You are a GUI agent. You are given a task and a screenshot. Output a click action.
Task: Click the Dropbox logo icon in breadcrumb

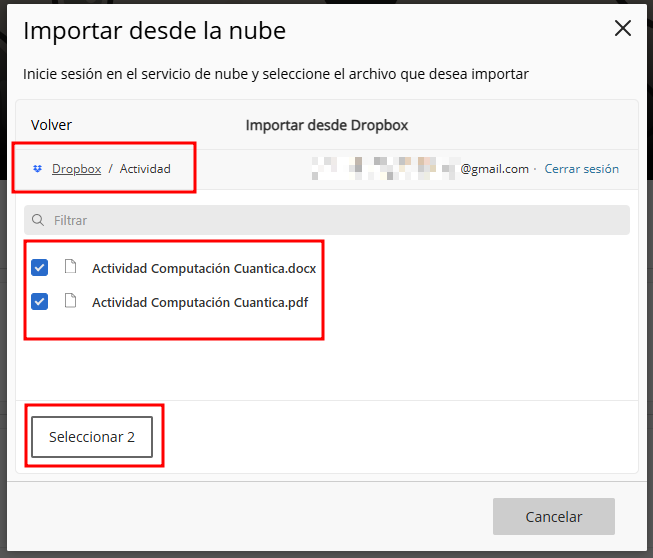(37, 169)
